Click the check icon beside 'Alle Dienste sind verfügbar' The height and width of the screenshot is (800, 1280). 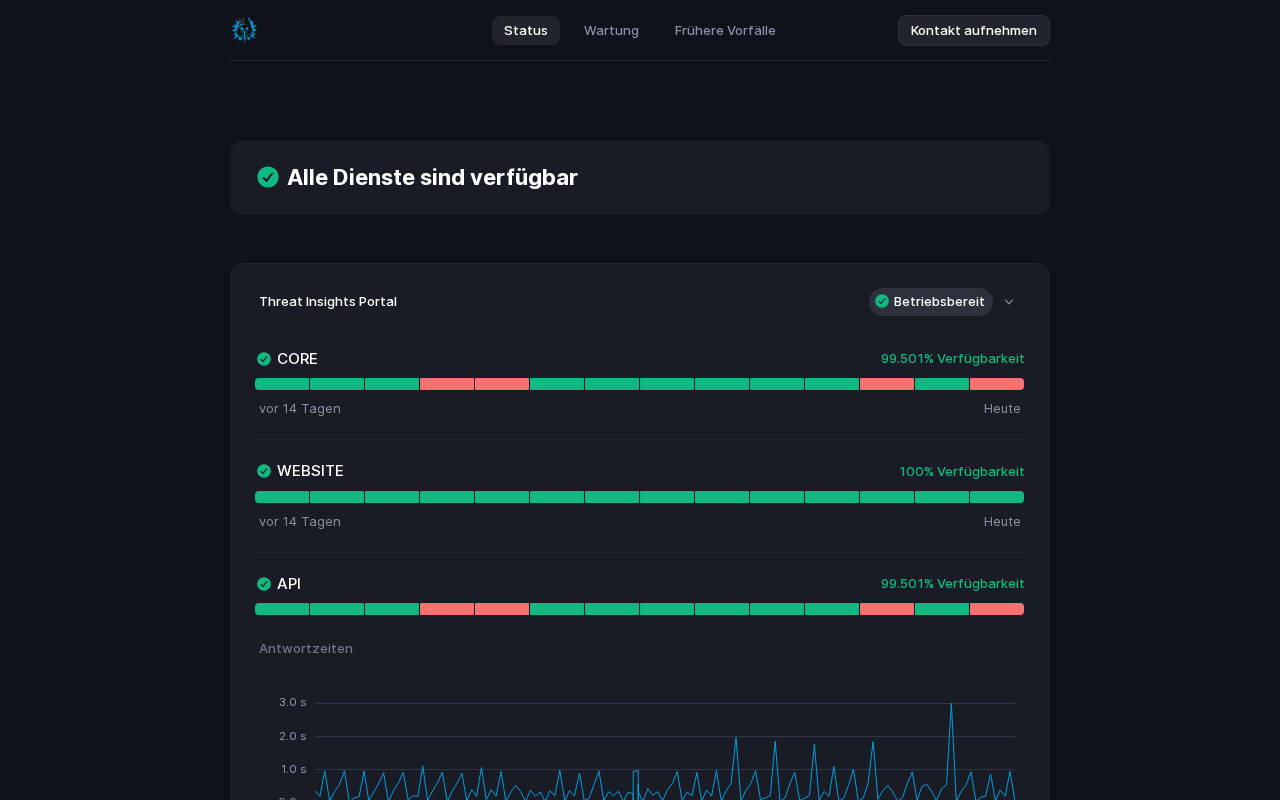[x=268, y=177]
